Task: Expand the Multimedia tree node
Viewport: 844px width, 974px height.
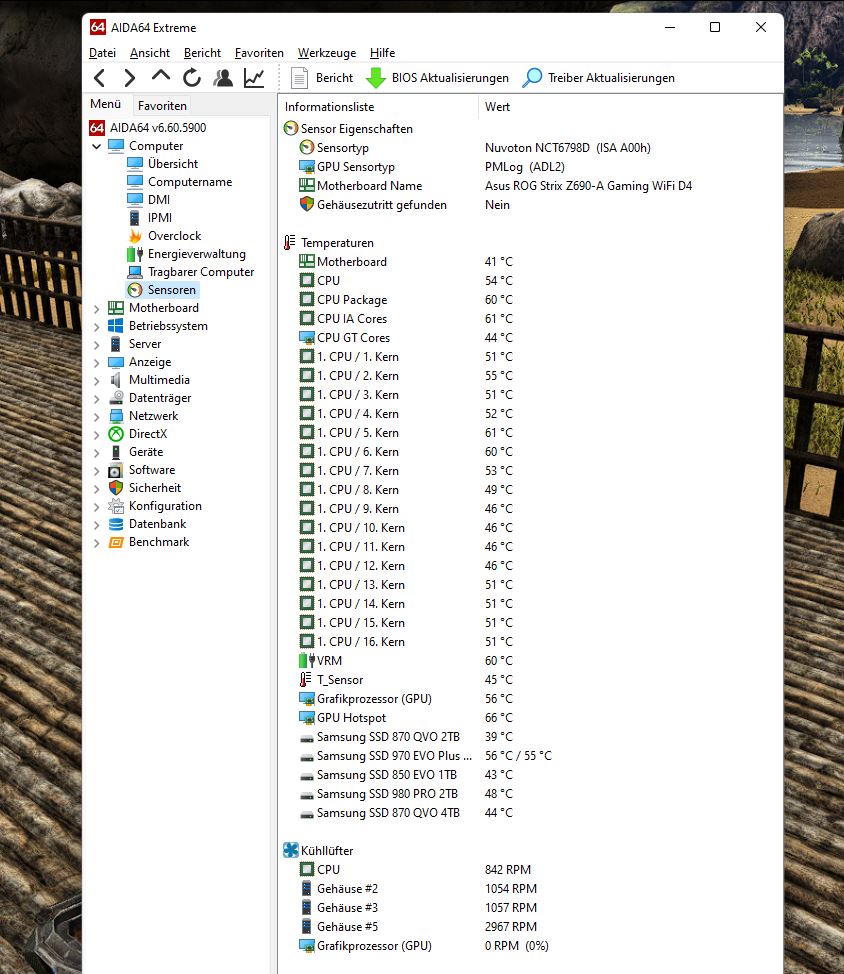Action: point(96,381)
